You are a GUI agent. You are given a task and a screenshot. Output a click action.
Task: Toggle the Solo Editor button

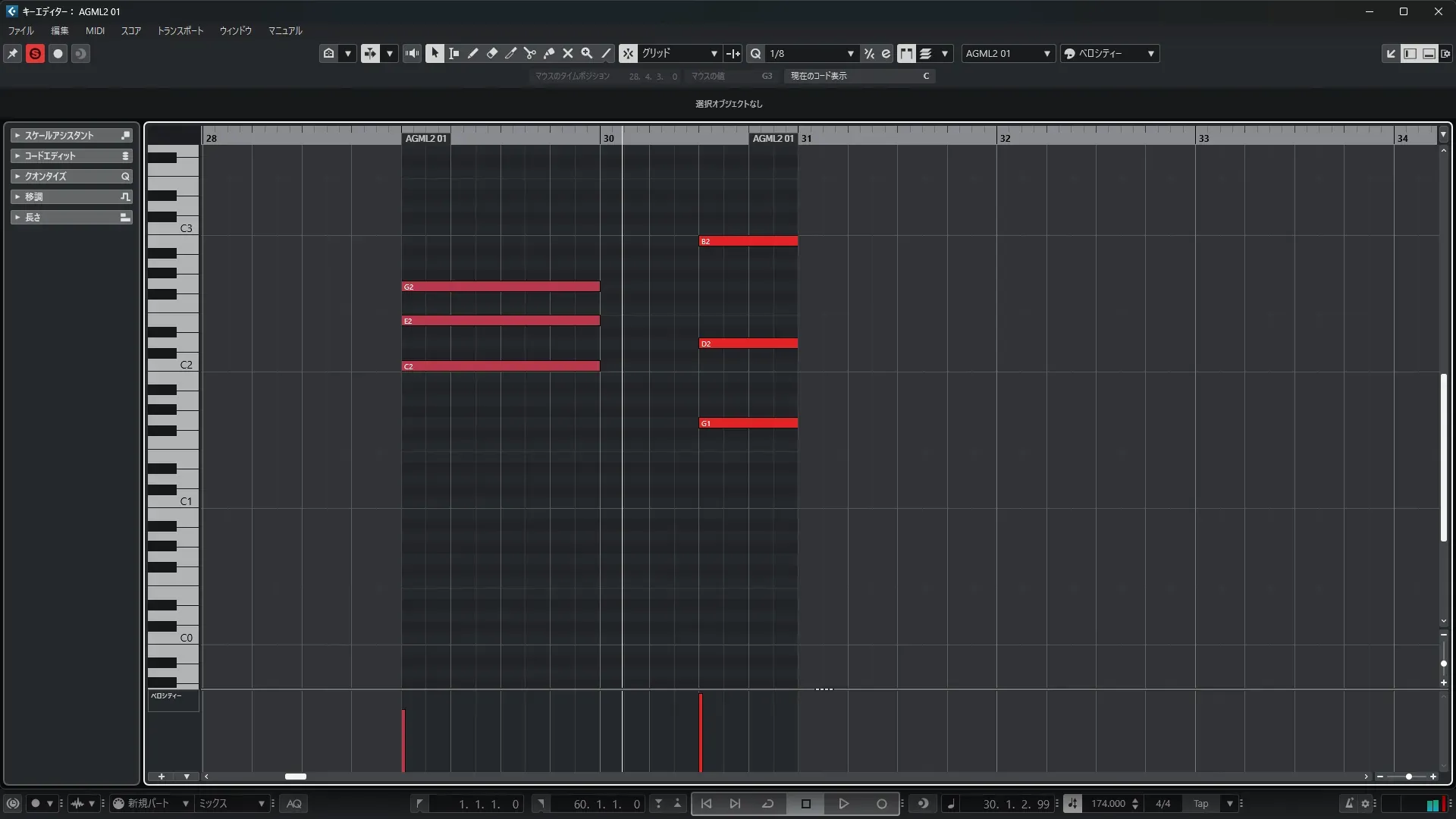coord(35,54)
